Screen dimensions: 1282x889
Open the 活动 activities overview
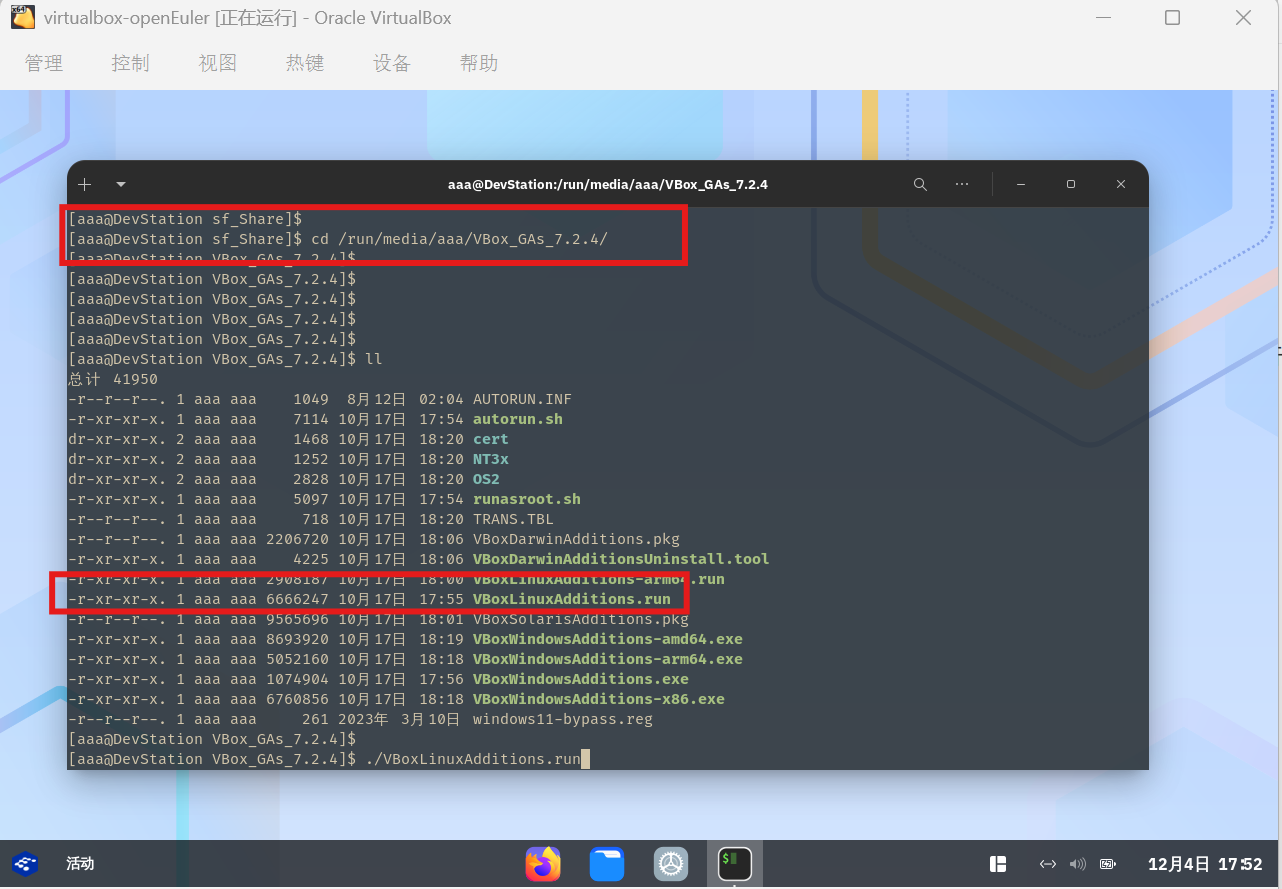click(x=80, y=864)
